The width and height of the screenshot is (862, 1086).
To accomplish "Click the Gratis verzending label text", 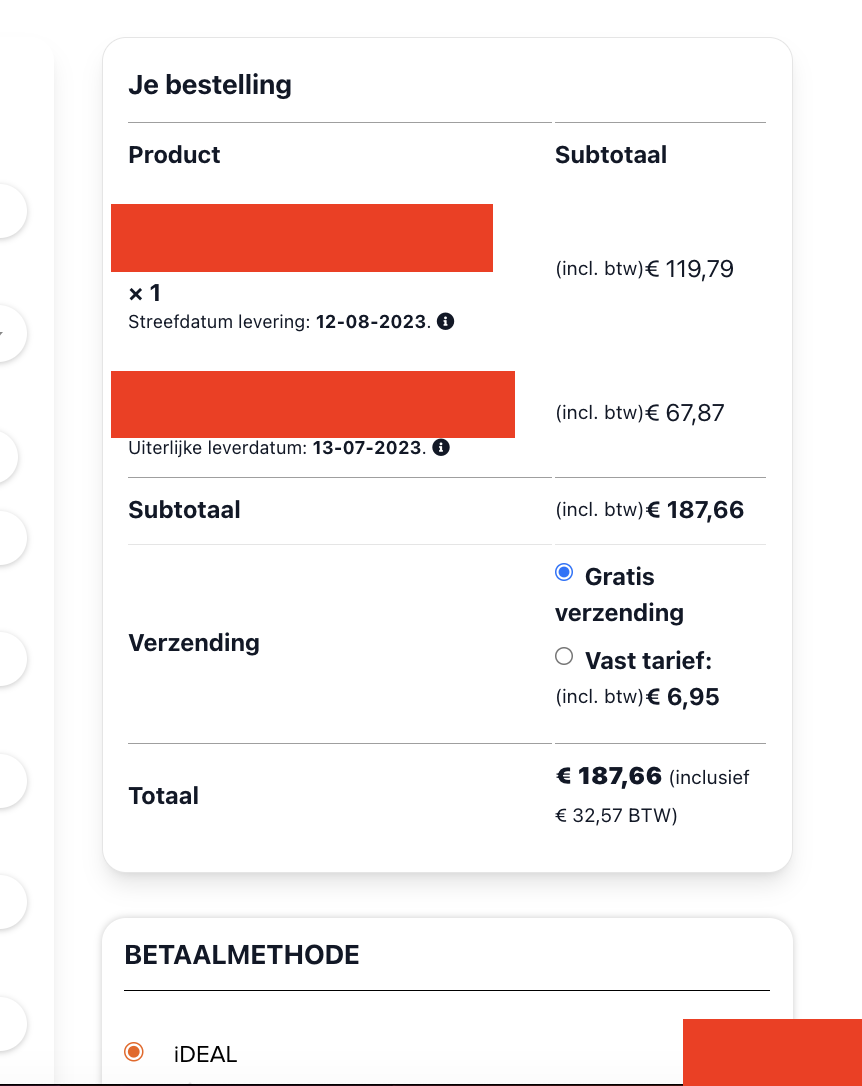I will (x=620, y=594).
